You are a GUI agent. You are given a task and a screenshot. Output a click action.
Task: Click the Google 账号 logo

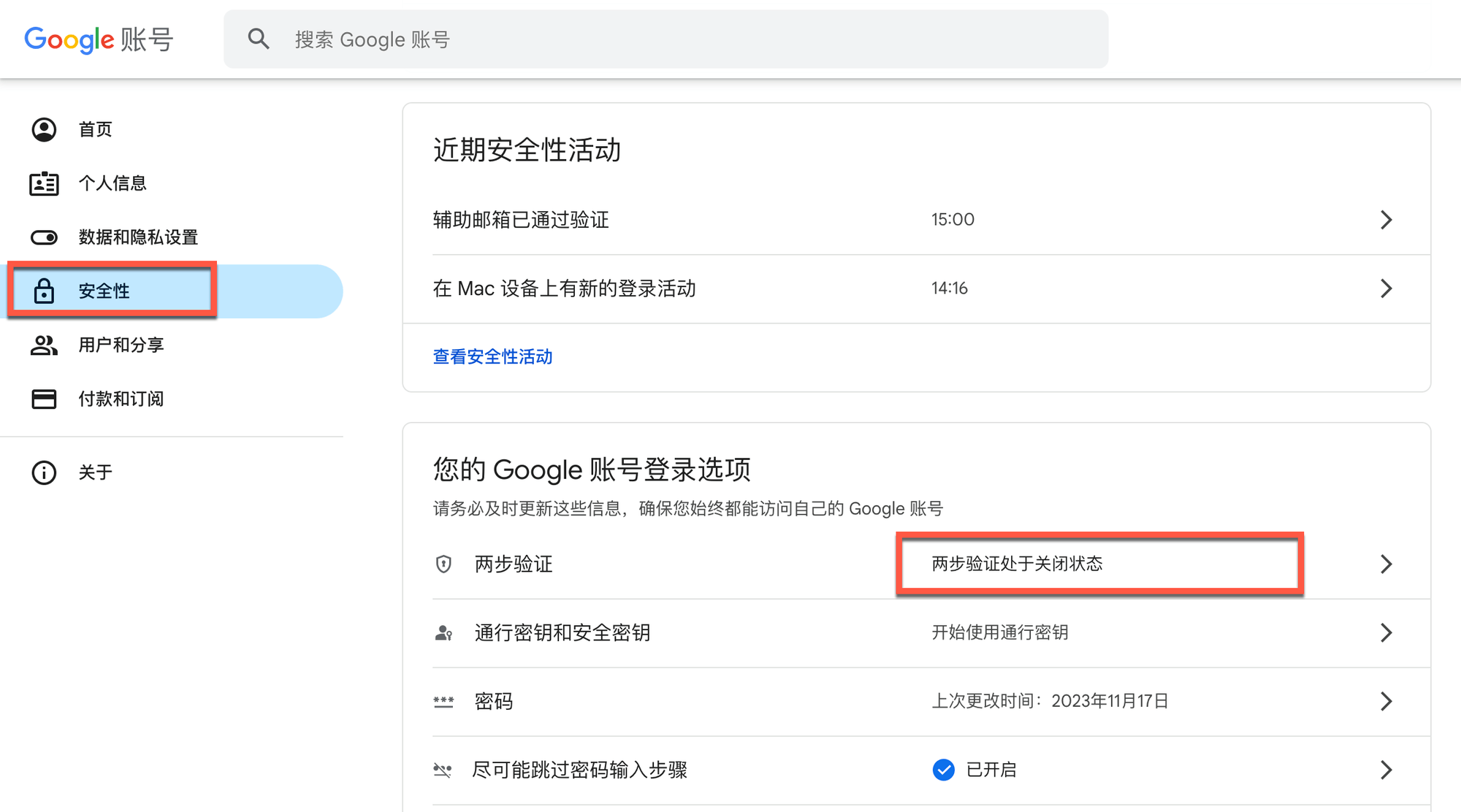point(99,39)
